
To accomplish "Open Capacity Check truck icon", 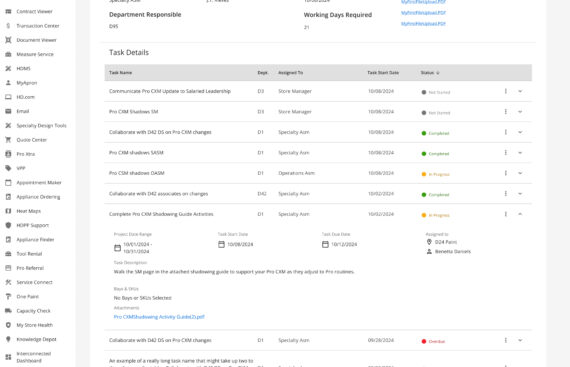I will (x=8, y=311).
